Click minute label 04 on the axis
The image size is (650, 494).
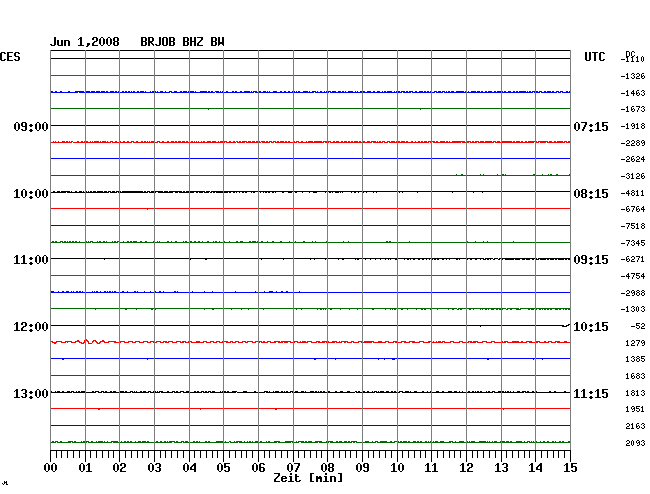pos(189,468)
